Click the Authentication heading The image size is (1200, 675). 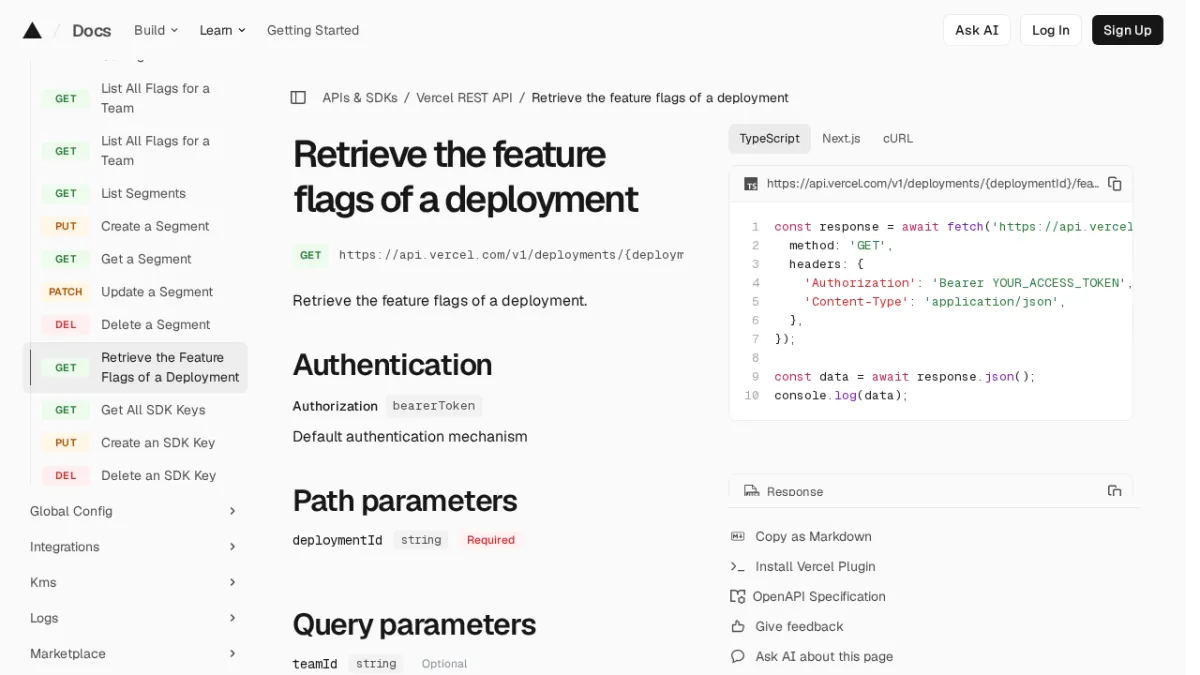[392, 365]
